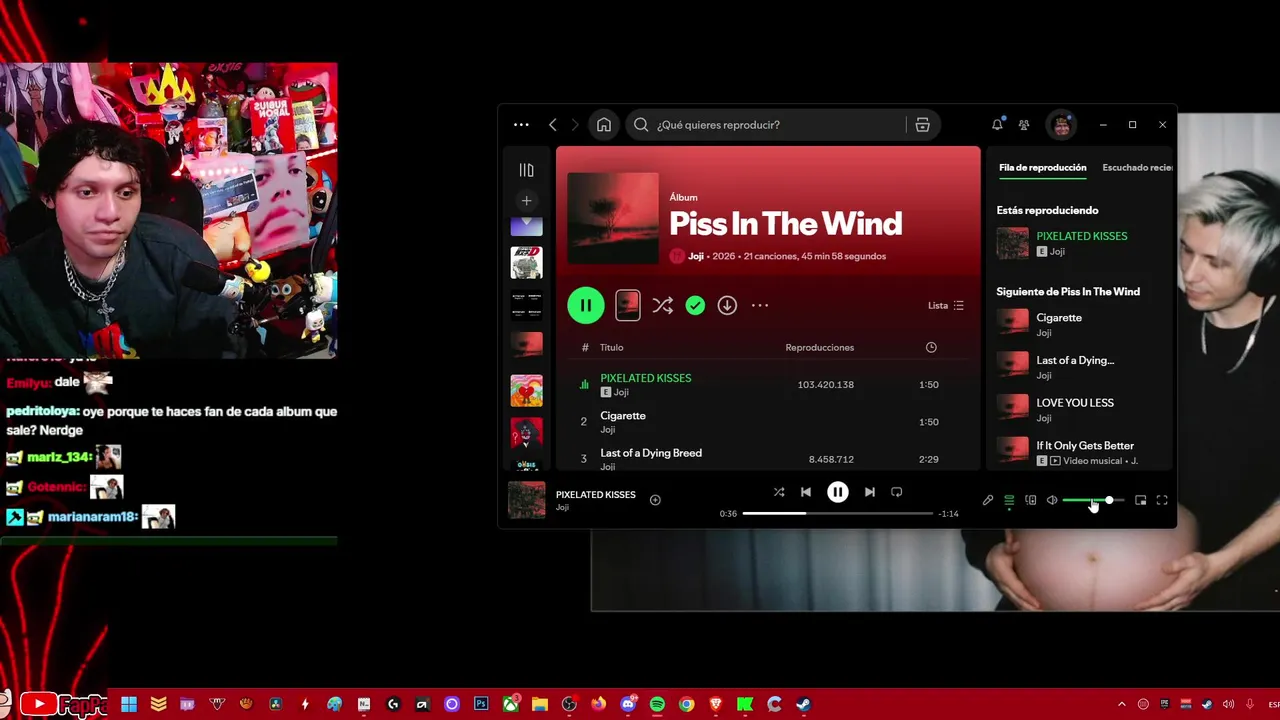Enter fullscreen with the expand icon

(x=1162, y=500)
